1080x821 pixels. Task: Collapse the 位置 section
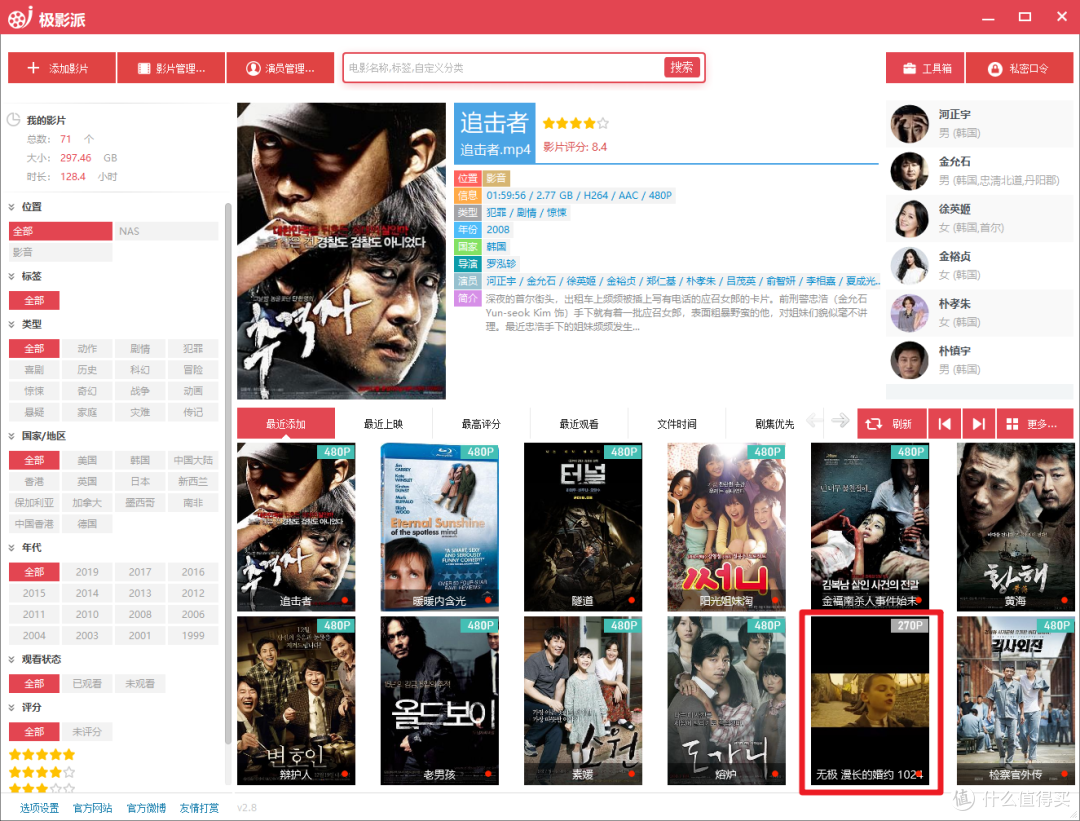pyautogui.click(x=12, y=207)
